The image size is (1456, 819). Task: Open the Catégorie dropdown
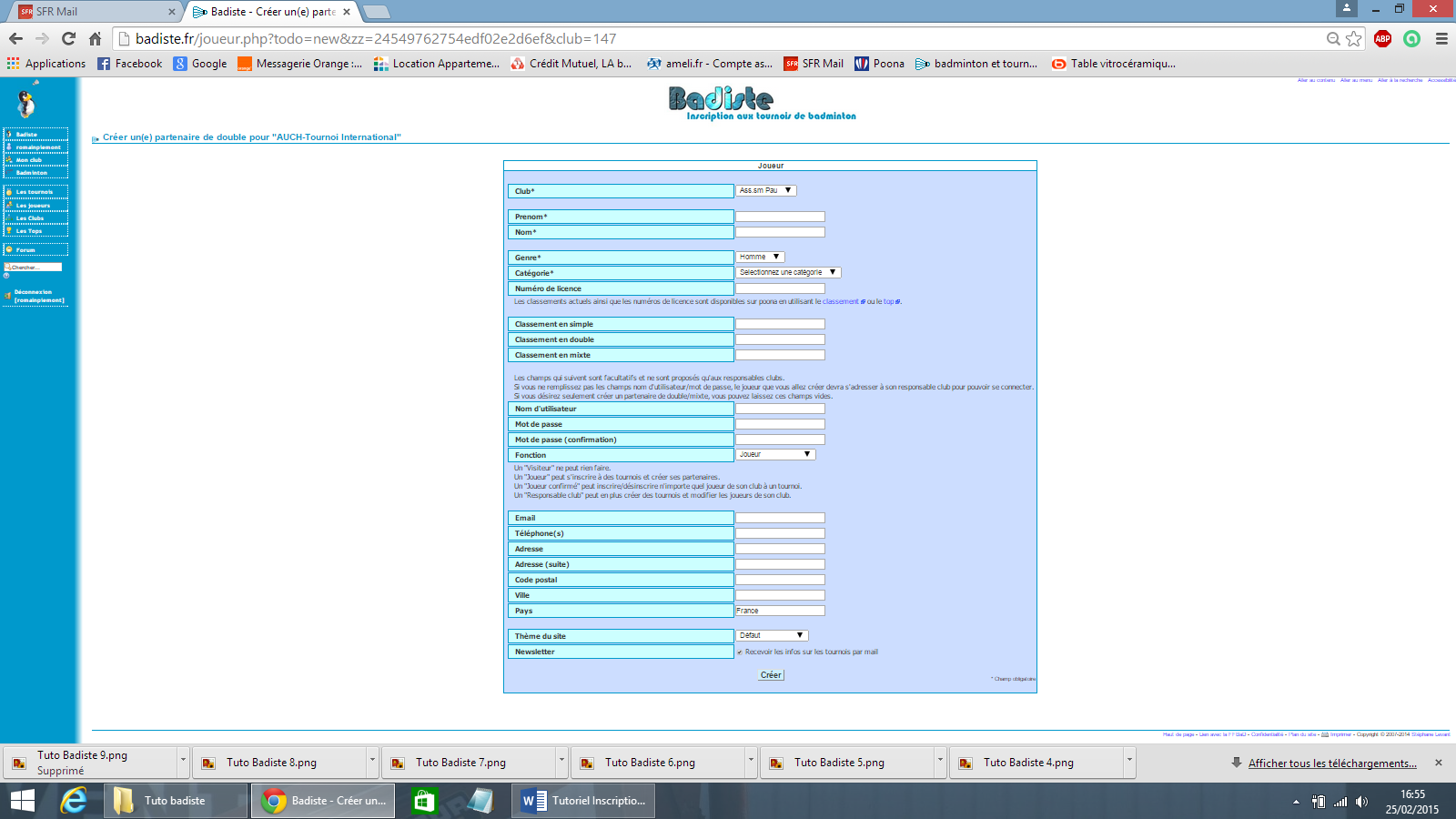click(788, 272)
